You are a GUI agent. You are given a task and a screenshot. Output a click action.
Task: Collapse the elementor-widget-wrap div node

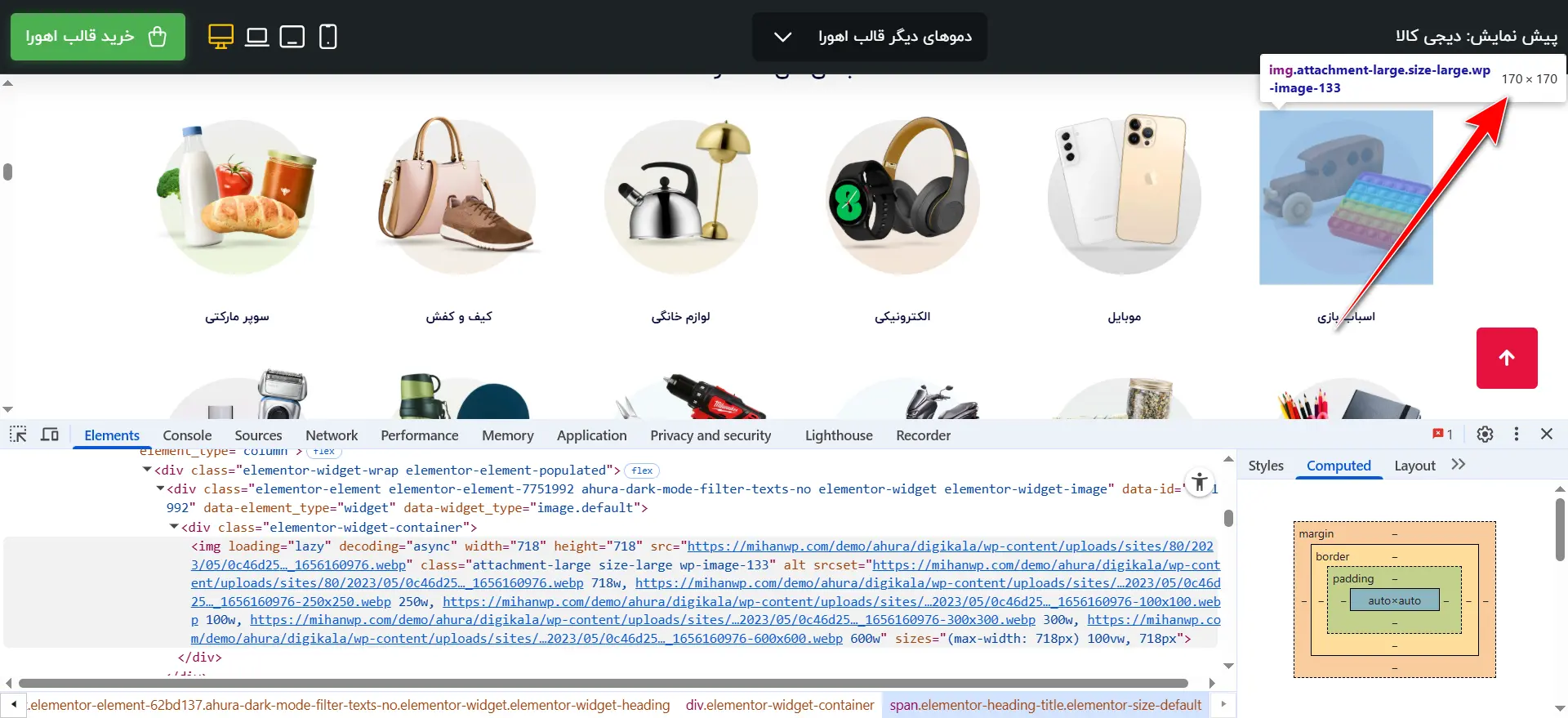coord(147,470)
